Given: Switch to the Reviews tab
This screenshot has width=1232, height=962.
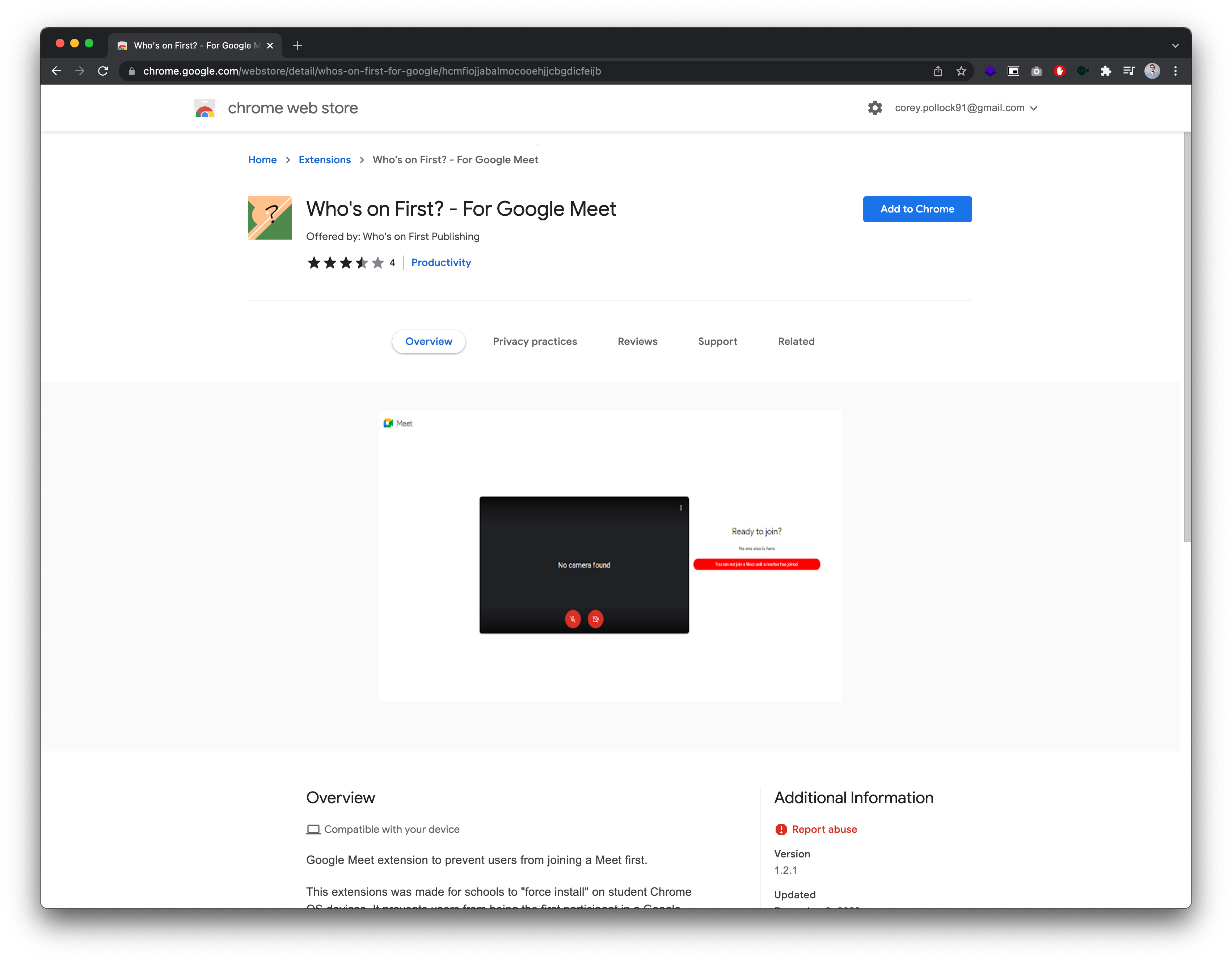Looking at the screenshot, I should pos(637,341).
